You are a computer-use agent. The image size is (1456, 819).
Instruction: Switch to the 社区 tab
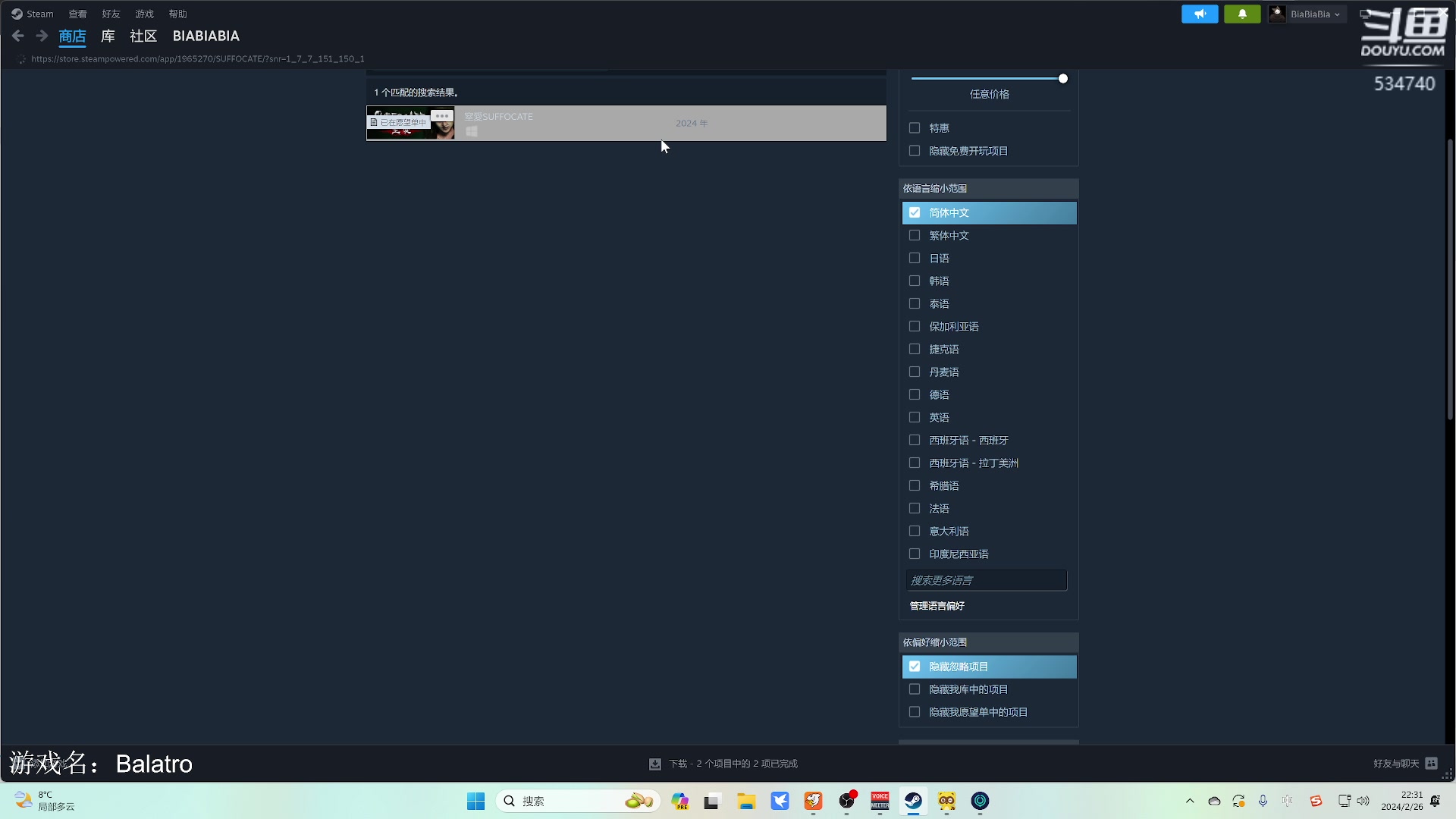click(x=143, y=36)
